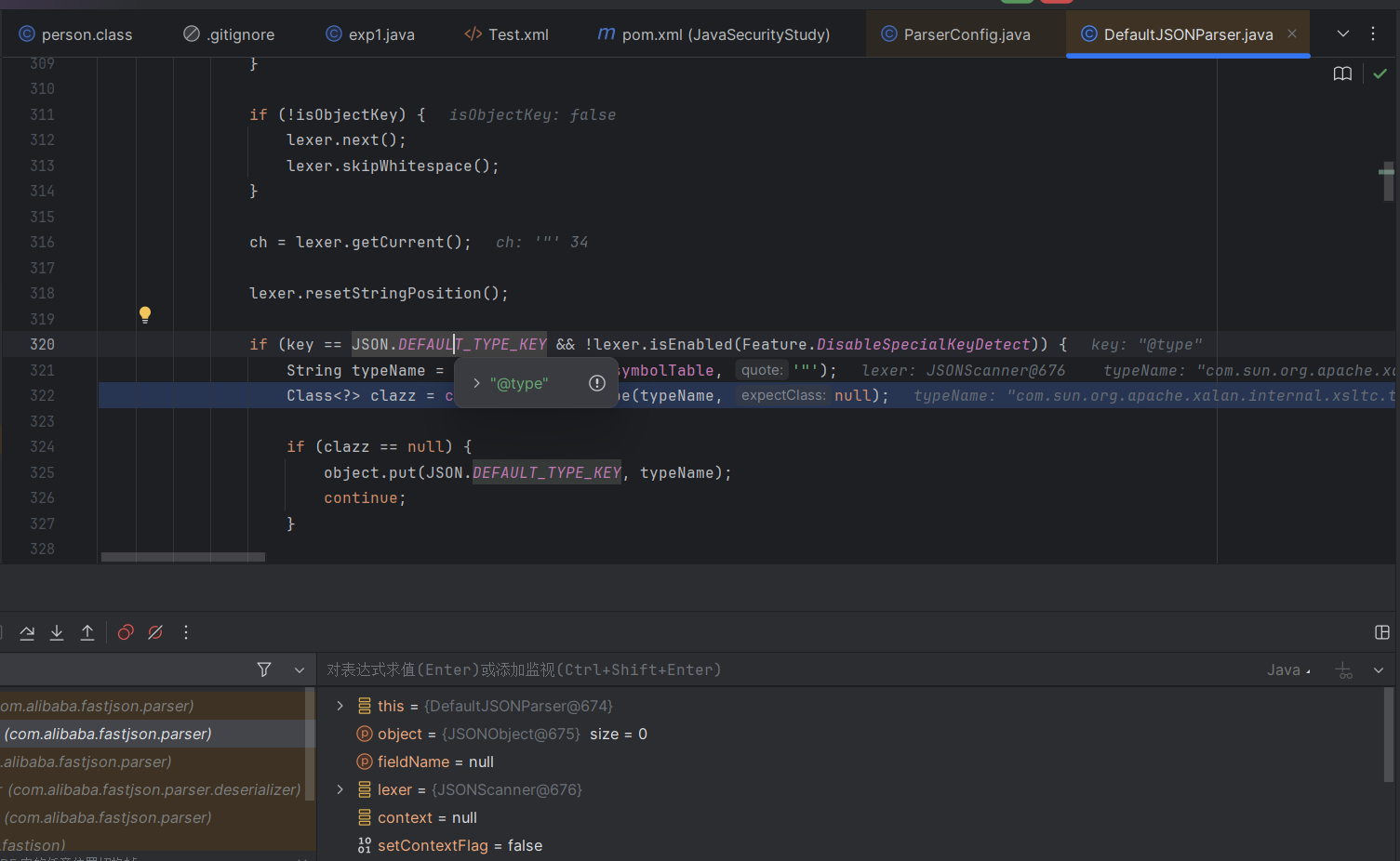
Task: Toggle Reader mode book icon
Action: click(x=1342, y=73)
